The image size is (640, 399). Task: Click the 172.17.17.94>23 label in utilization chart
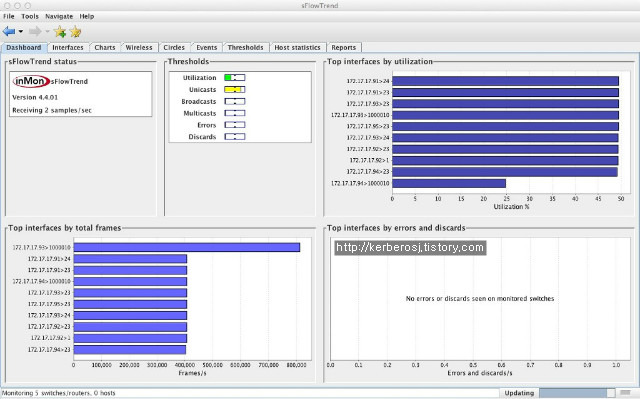pos(368,172)
